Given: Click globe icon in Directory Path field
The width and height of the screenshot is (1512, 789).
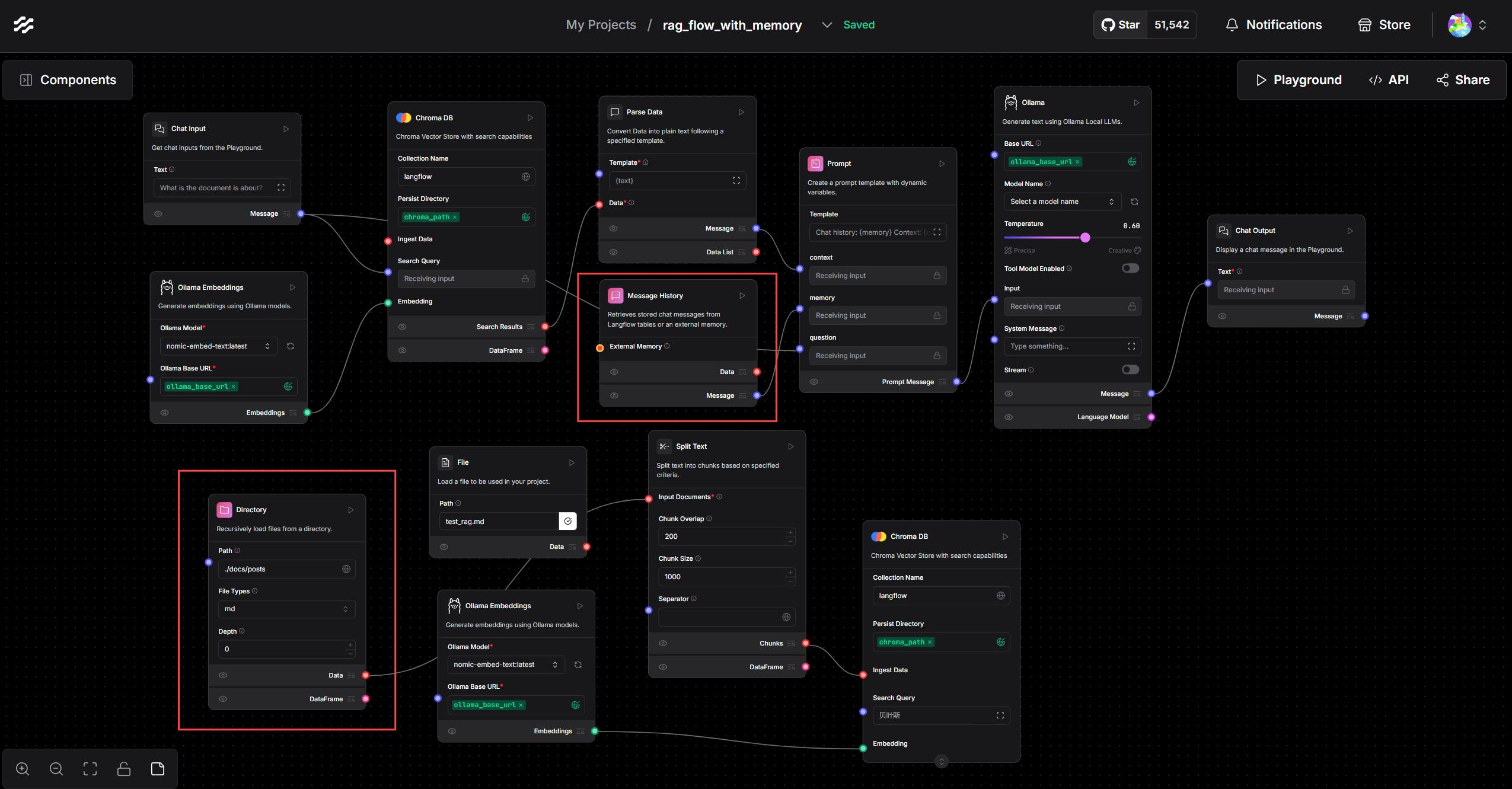Looking at the screenshot, I should click(346, 569).
